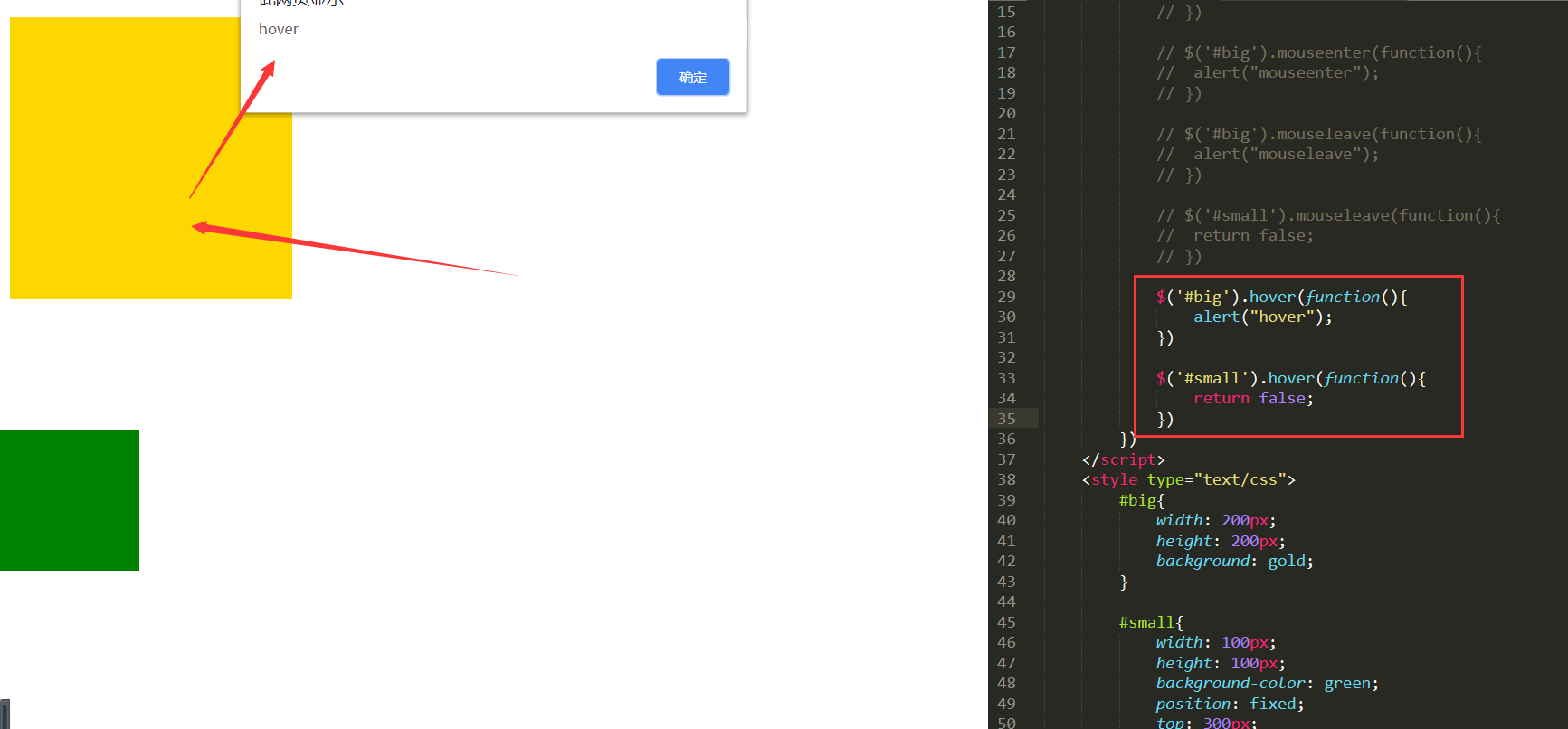Click commented #big mouseleave handler line 21
1568x729 pixels.
coord(1318,134)
